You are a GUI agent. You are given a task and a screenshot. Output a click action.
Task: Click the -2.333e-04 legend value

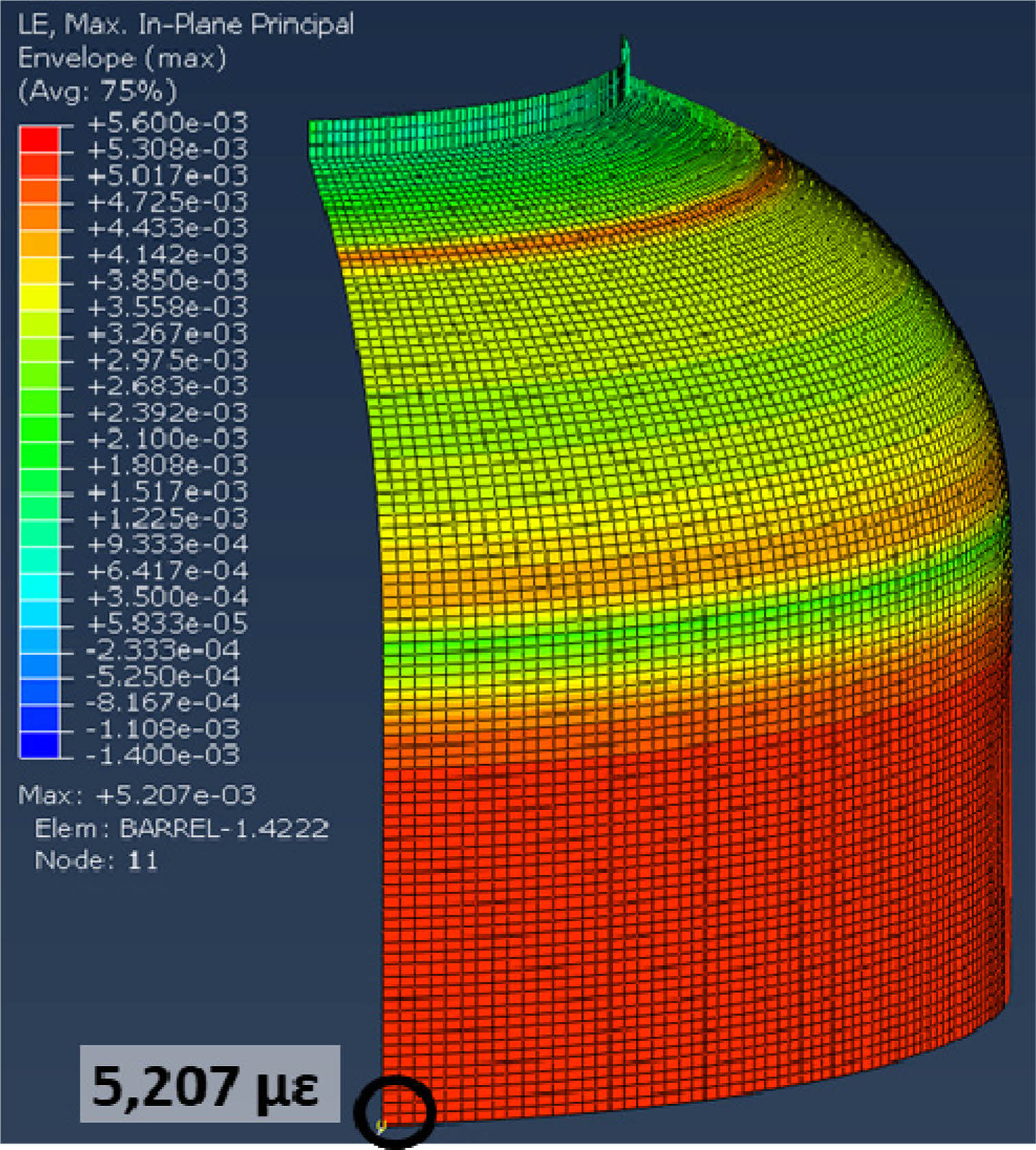[x=163, y=650]
